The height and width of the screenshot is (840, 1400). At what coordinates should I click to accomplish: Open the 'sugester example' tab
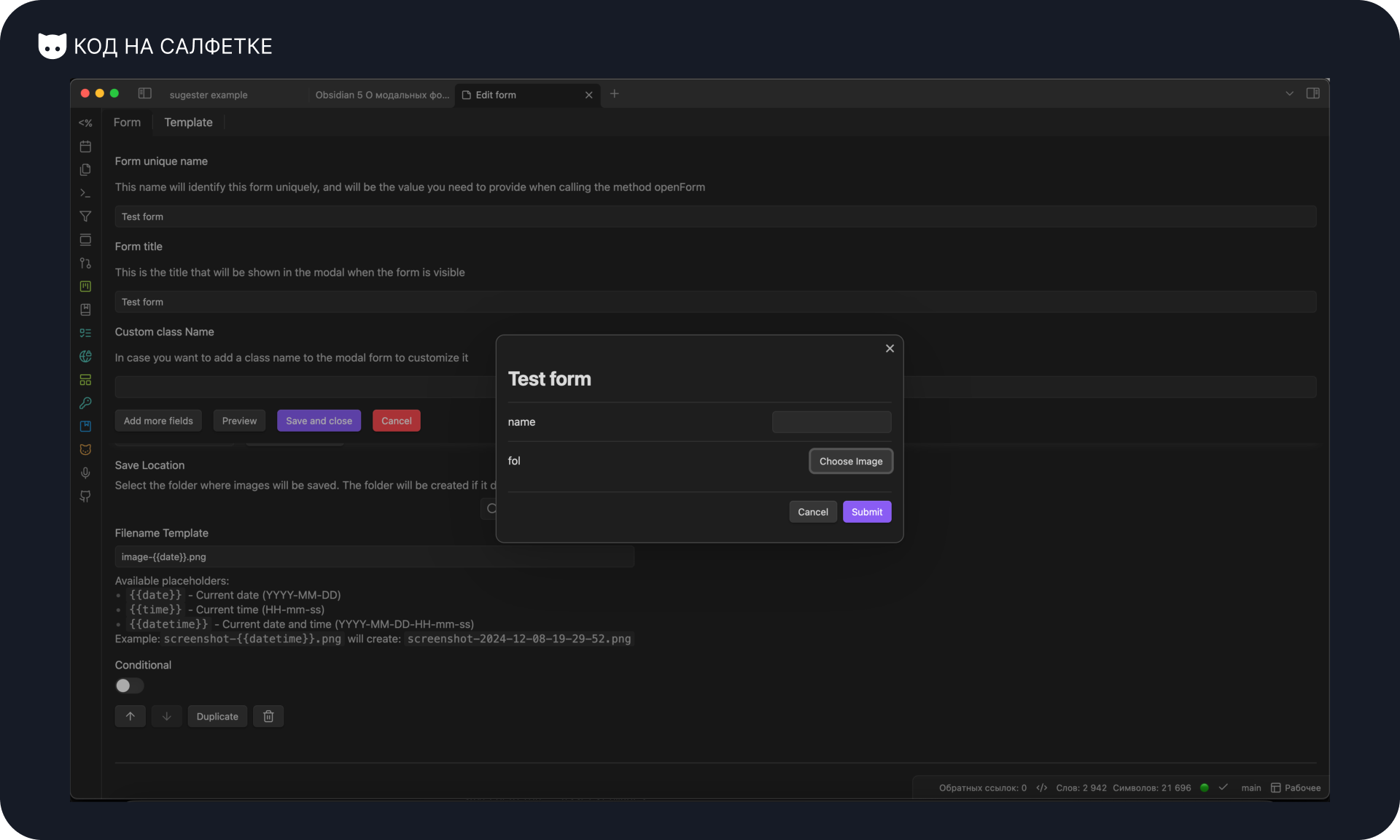209,95
